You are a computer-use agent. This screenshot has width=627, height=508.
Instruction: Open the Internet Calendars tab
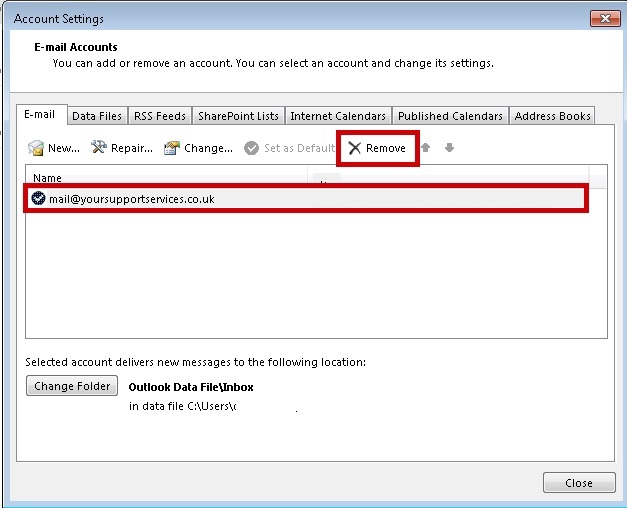coord(338,116)
